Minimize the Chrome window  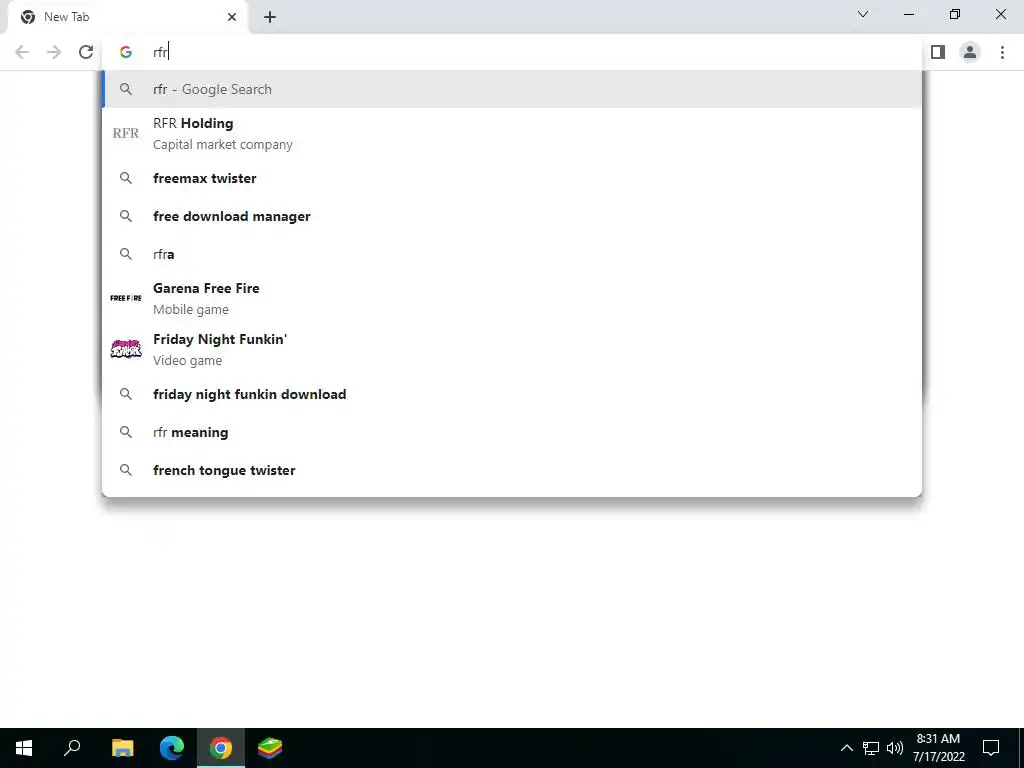909,14
